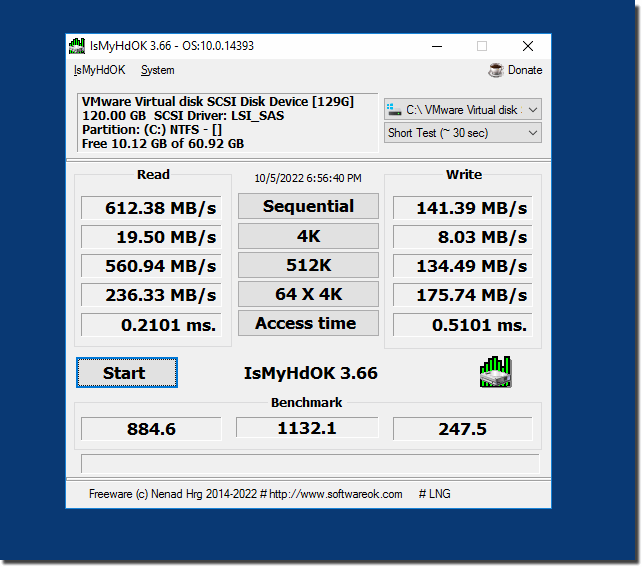Select the 560.94 MB/s 512K read value
The height and width of the screenshot is (567, 642).
(x=151, y=266)
